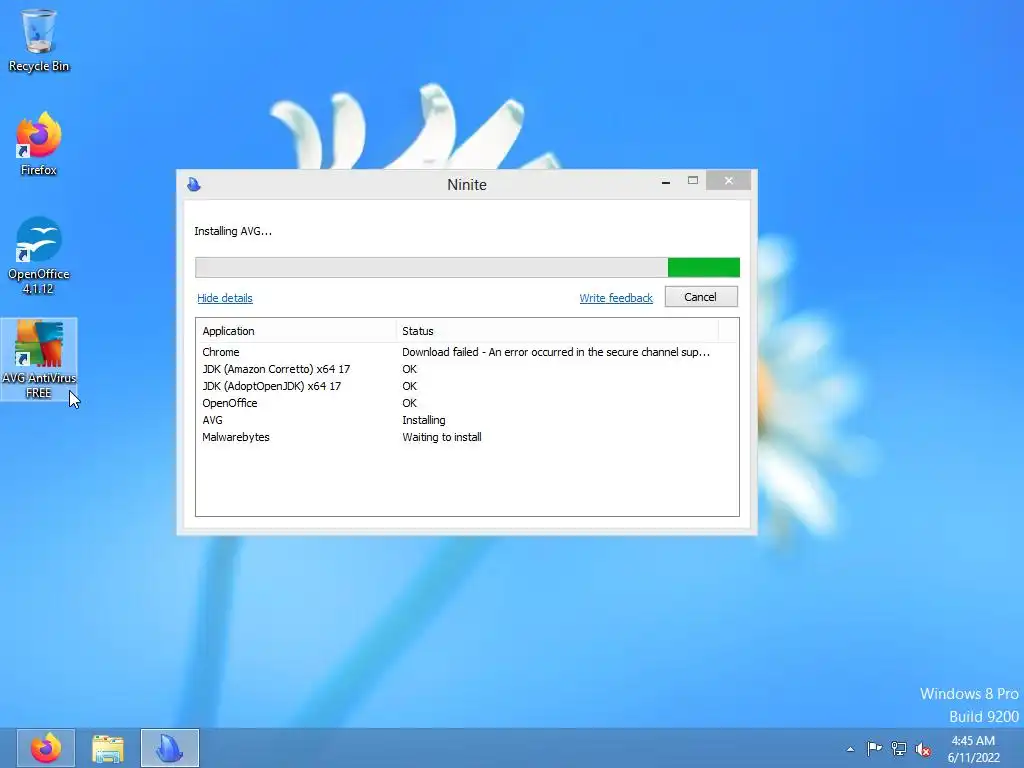The height and width of the screenshot is (768, 1024).
Task: Select the OpenOffice 4.1.12 desktop shortcut
Action: click(39, 255)
